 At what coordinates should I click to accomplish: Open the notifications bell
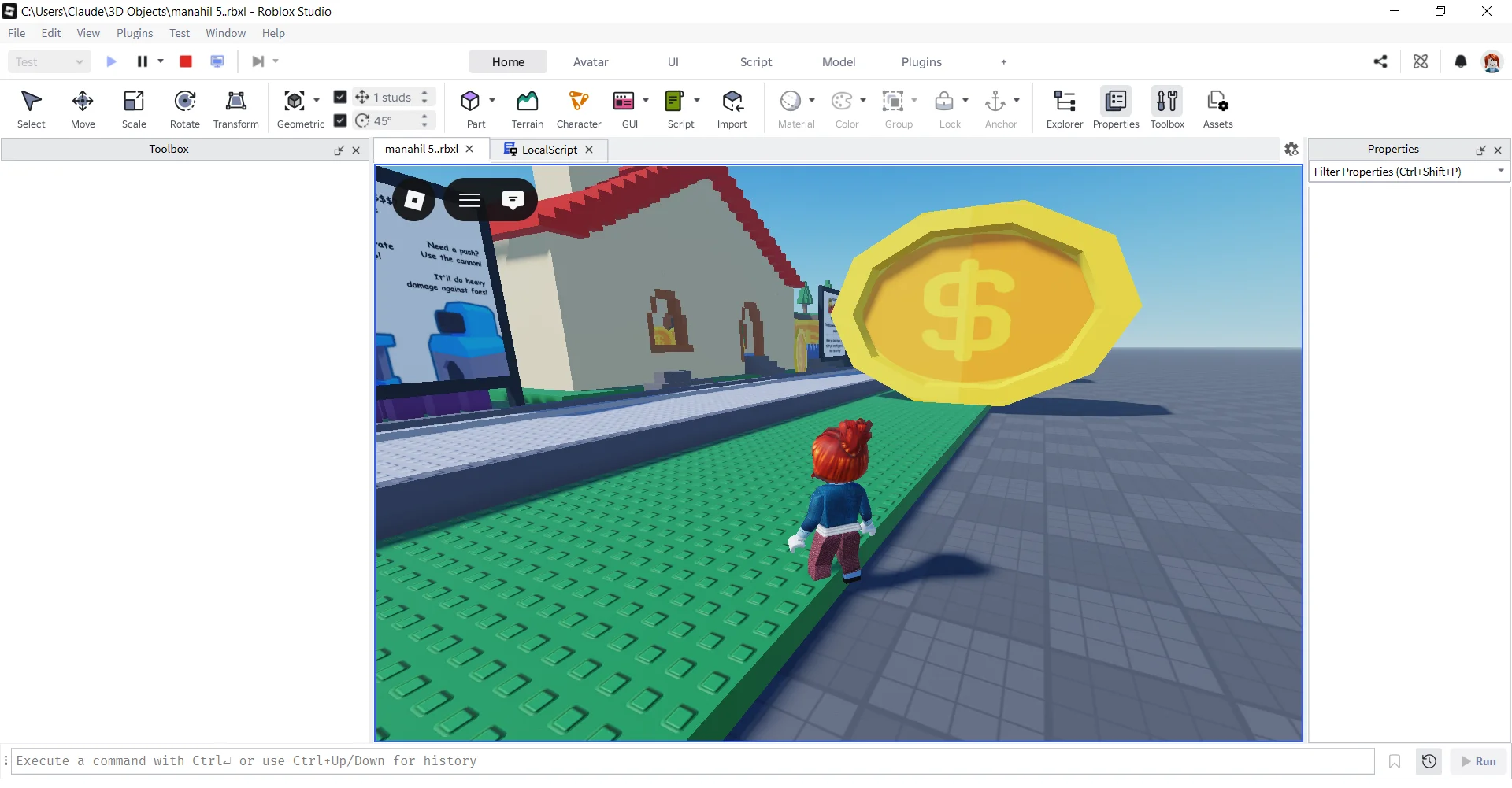(x=1461, y=61)
